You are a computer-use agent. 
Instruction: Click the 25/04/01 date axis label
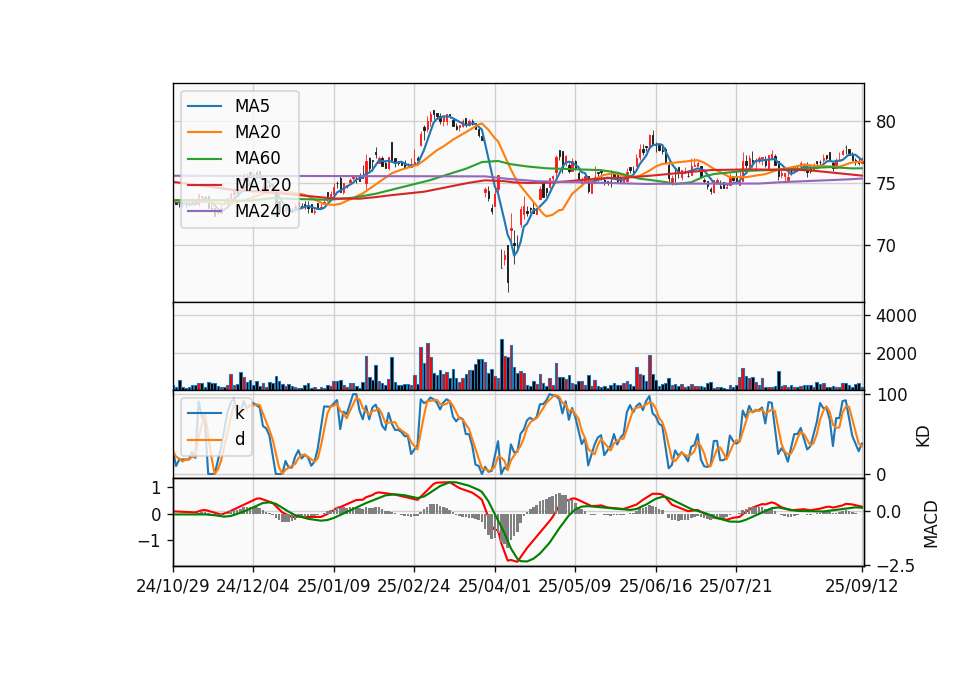point(495,586)
